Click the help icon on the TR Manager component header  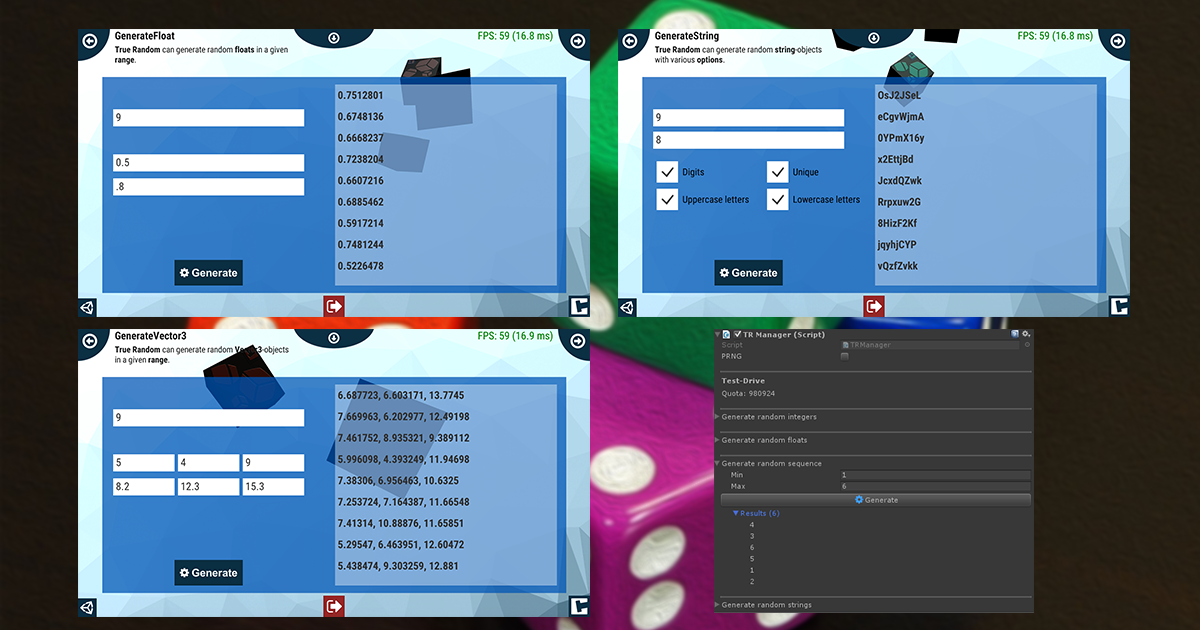pyautogui.click(x=1015, y=334)
